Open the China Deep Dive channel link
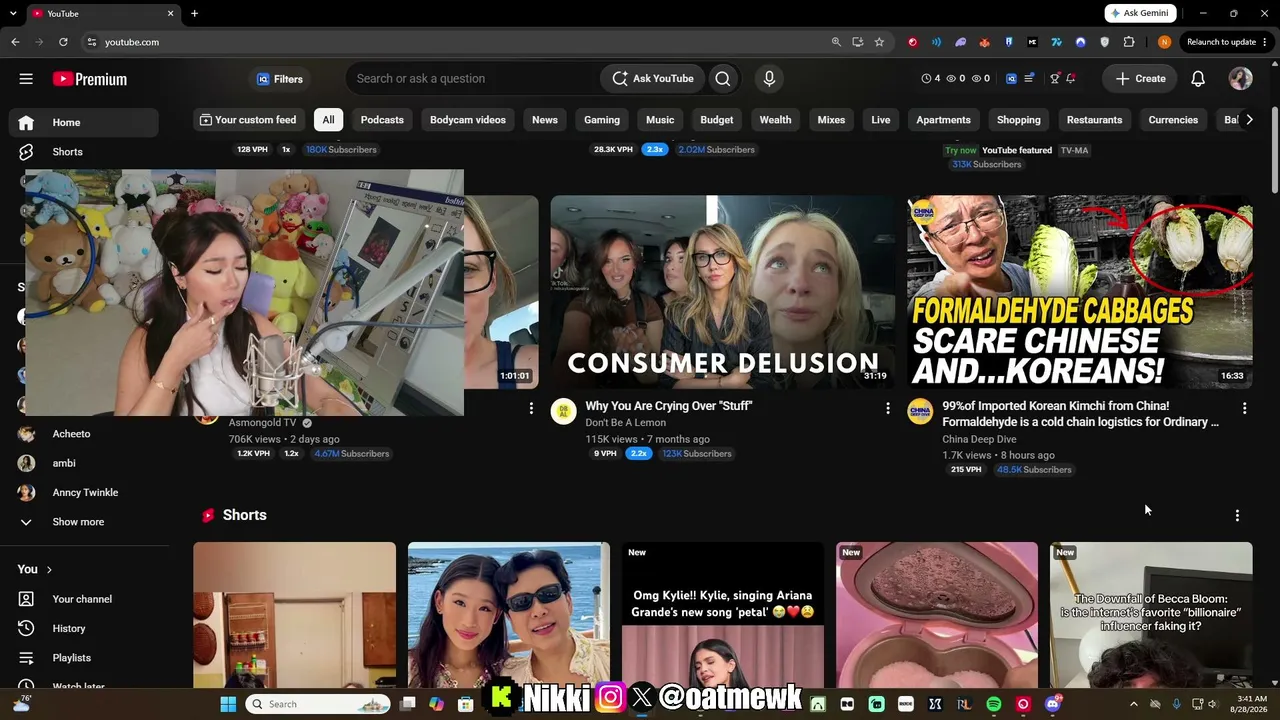The height and width of the screenshot is (720, 1280). pos(979,439)
